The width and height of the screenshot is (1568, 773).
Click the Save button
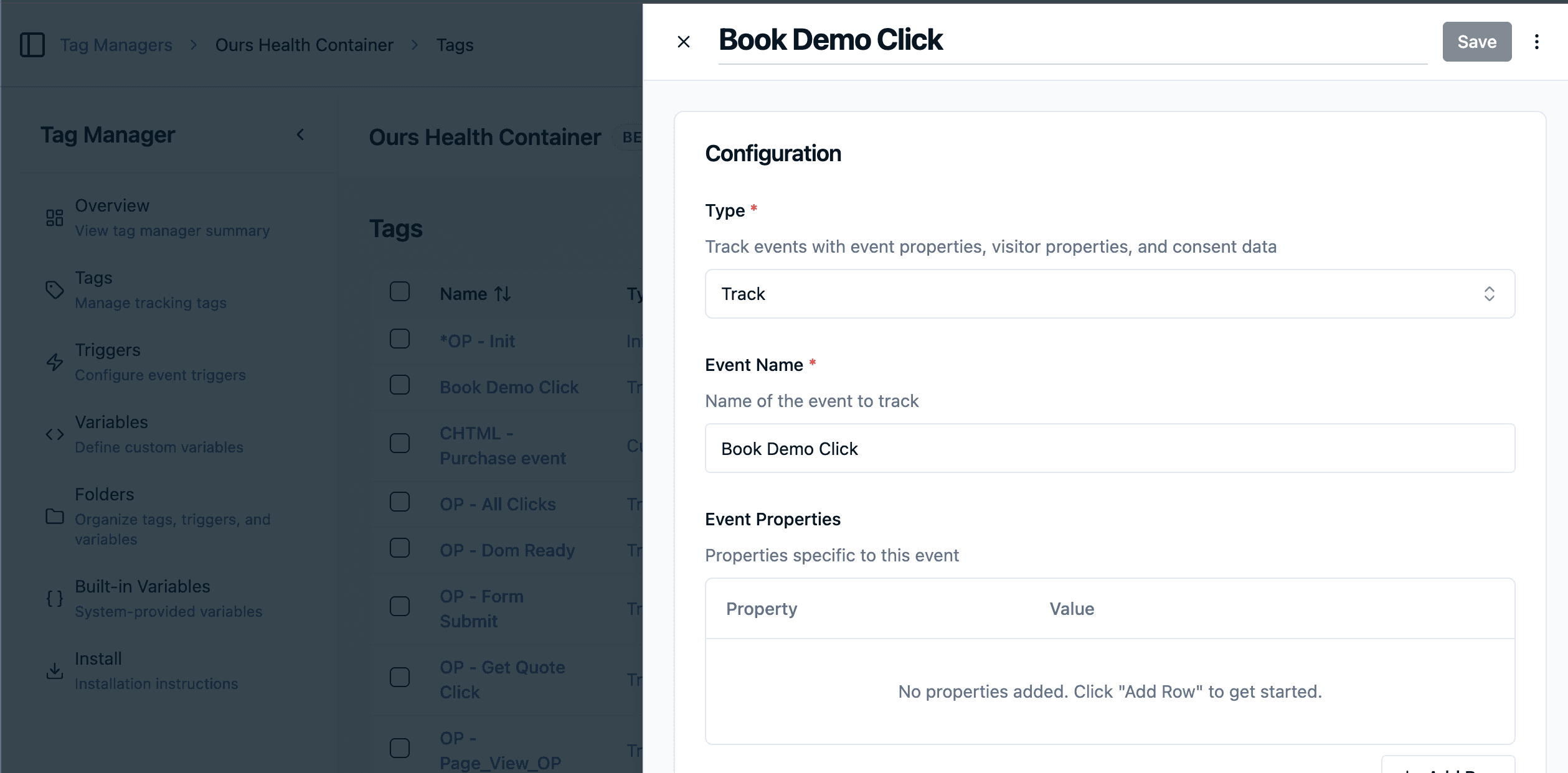point(1476,42)
